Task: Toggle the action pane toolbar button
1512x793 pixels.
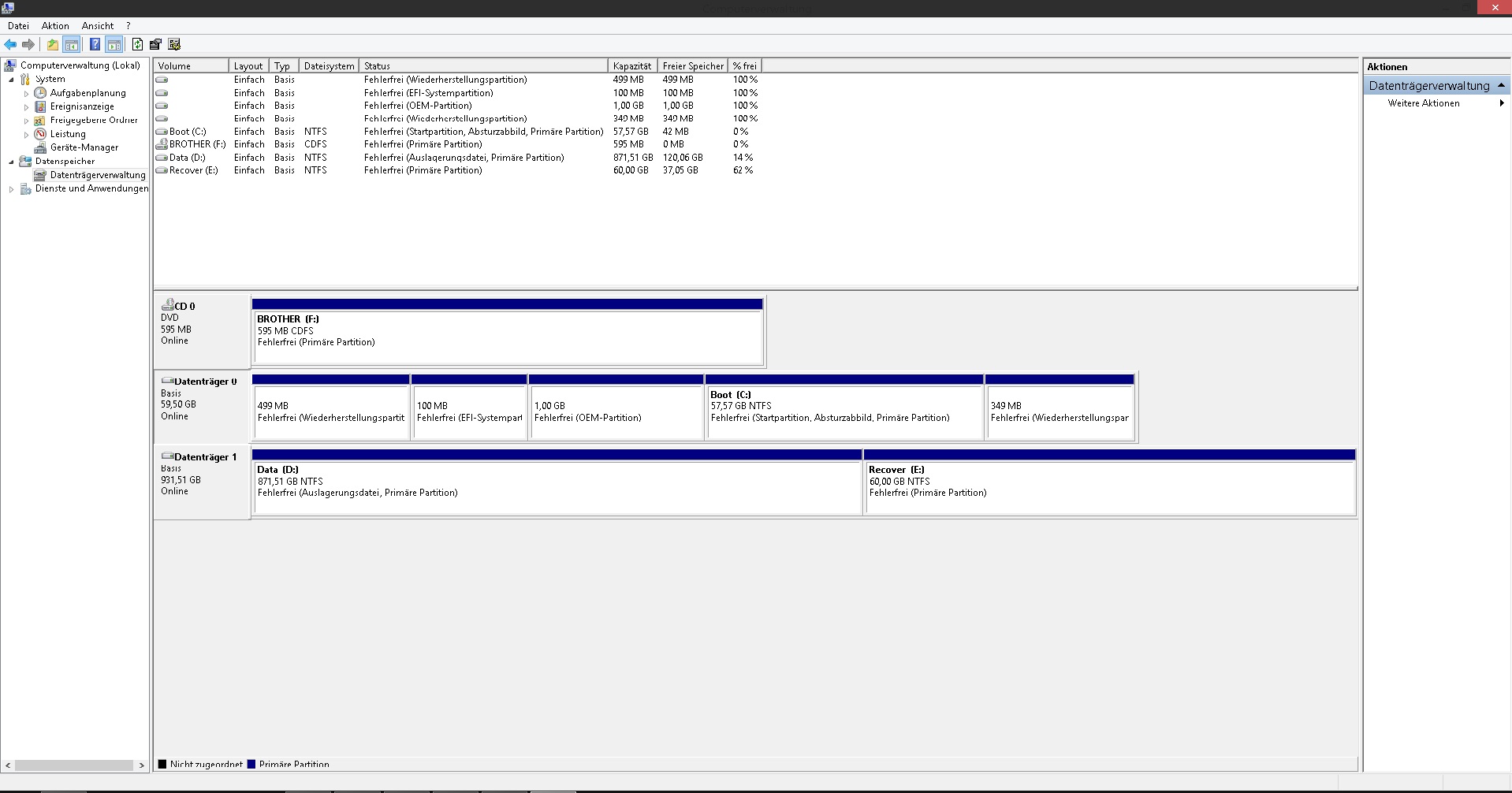Action: point(114,44)
